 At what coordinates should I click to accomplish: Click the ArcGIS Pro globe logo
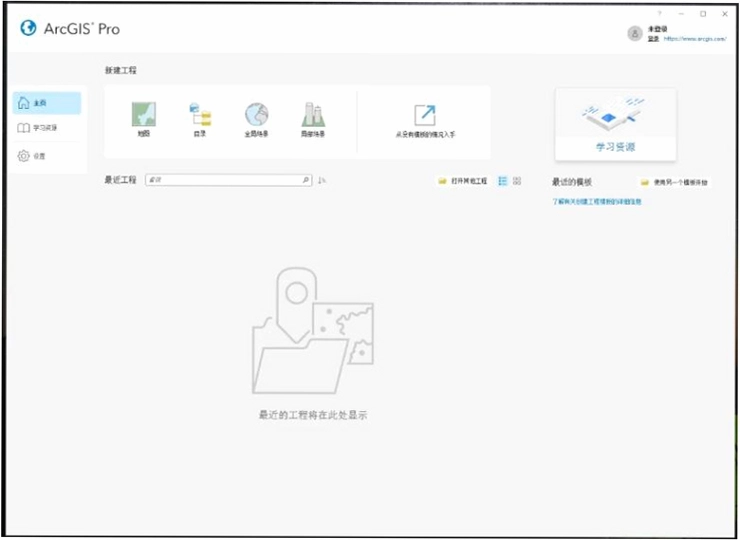(28, 28)
